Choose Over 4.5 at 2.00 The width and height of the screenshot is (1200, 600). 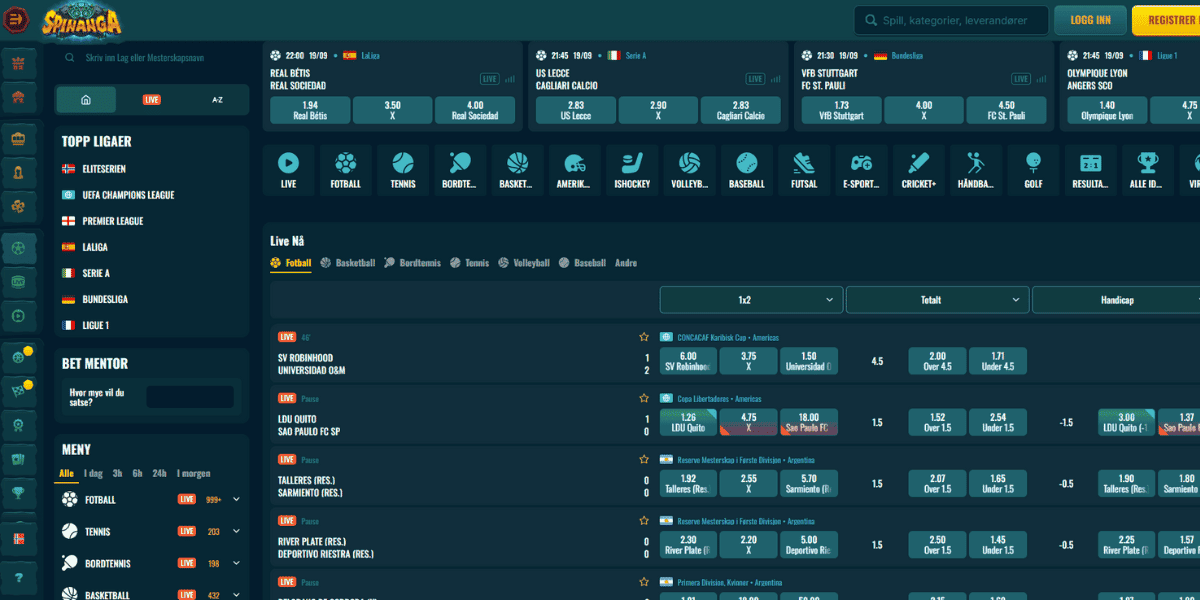(937, 361)
